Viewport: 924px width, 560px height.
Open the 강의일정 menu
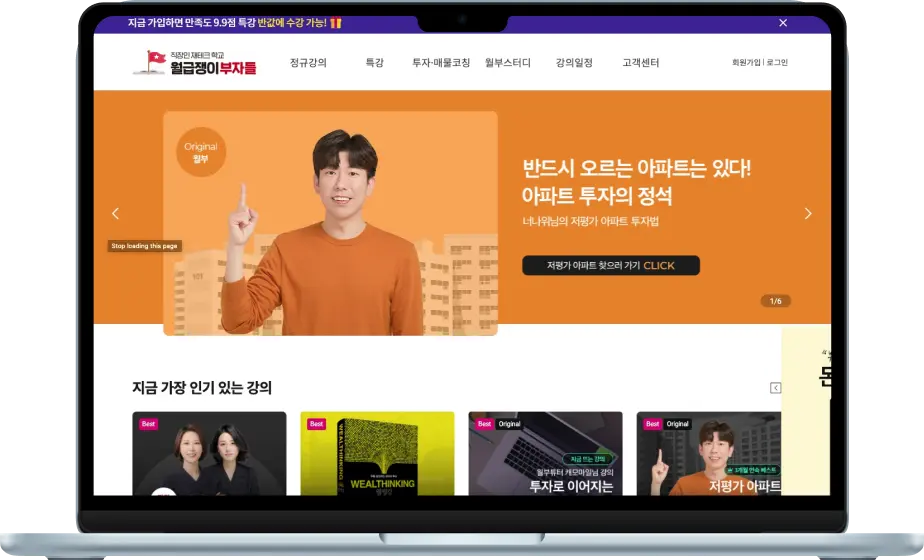pos(574,62)
